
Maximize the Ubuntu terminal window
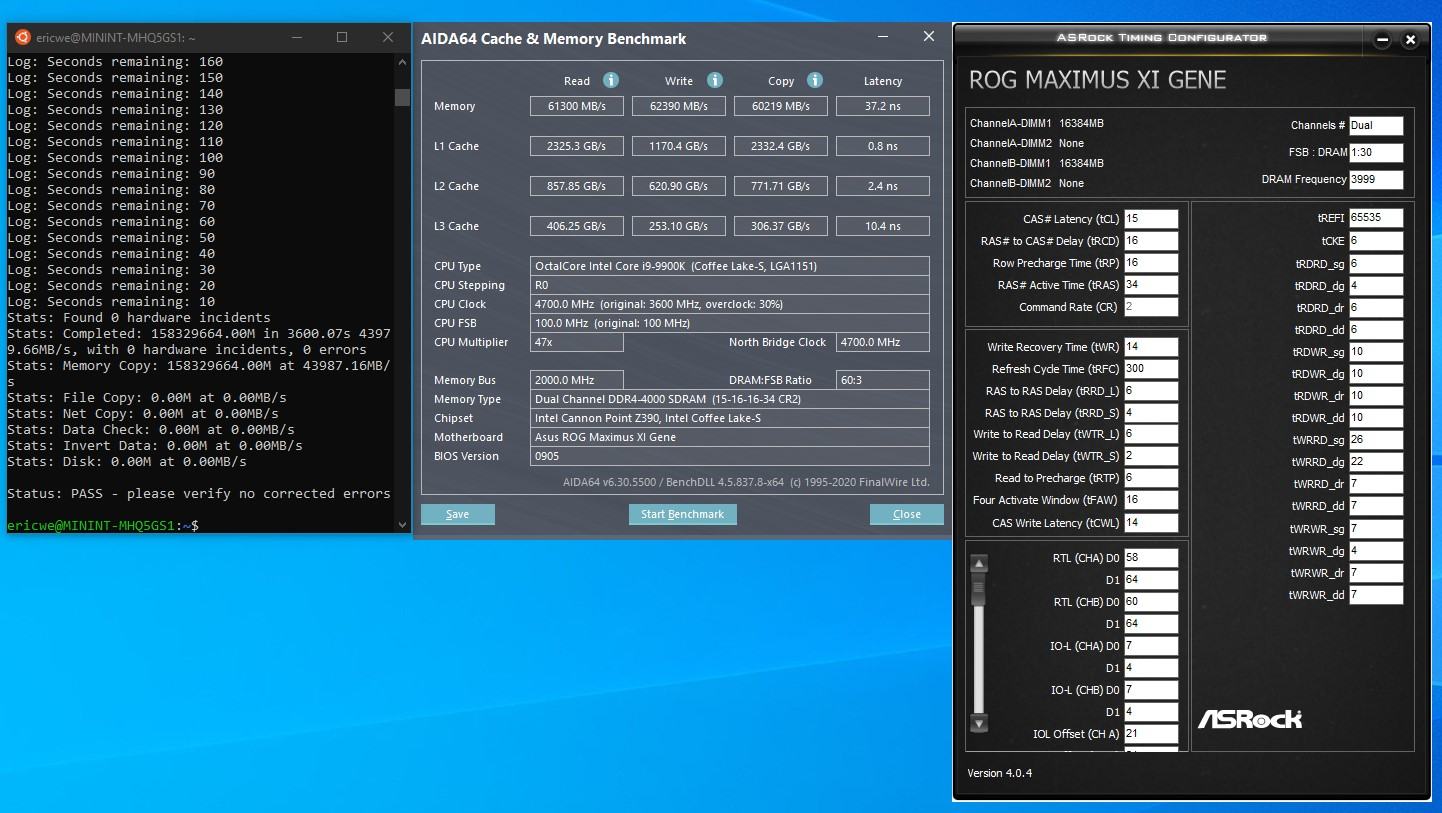pyautogui.click(x=342, y=37)
